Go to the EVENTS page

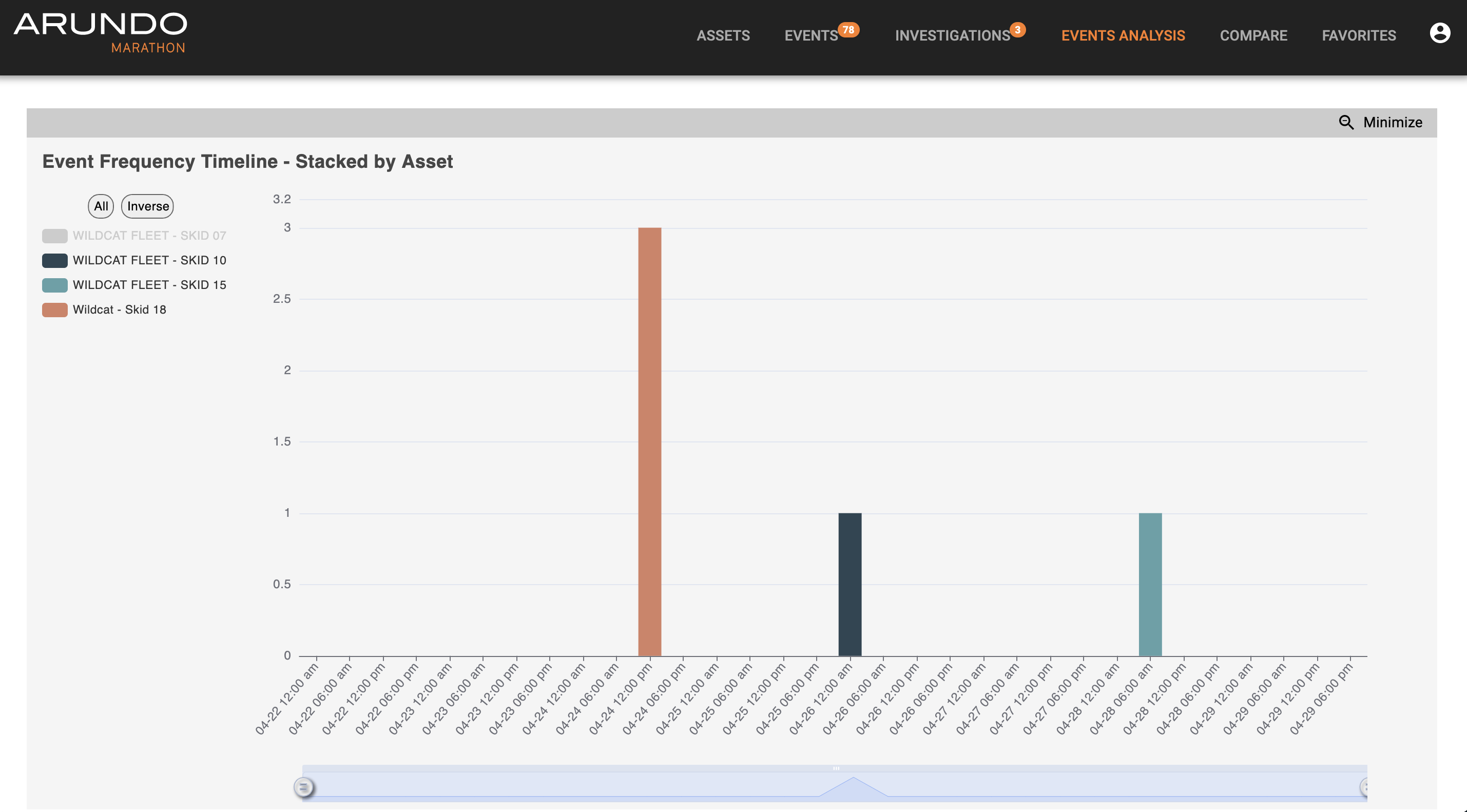(810, 36)
